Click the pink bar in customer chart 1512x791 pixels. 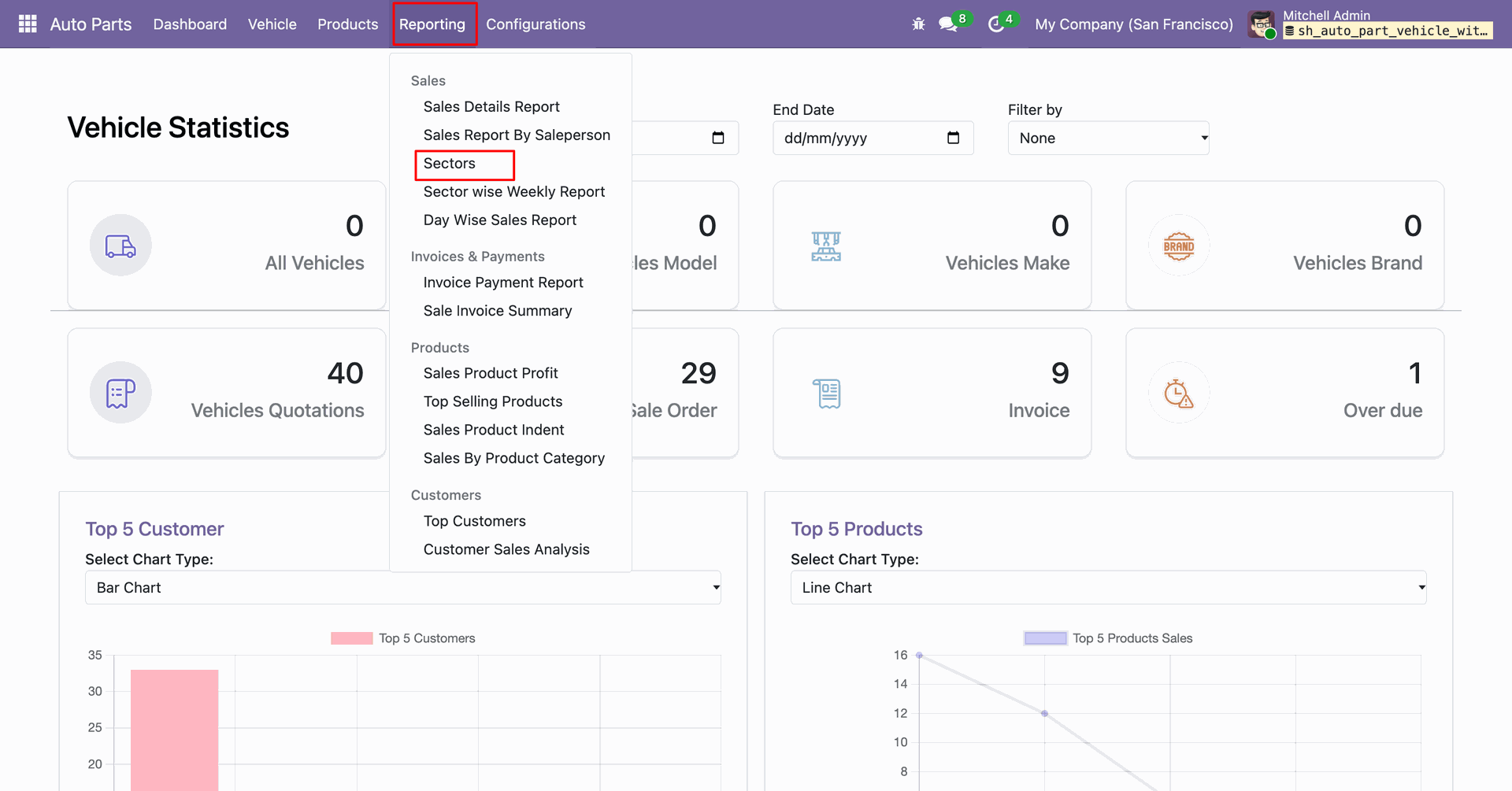coord(175,730)
